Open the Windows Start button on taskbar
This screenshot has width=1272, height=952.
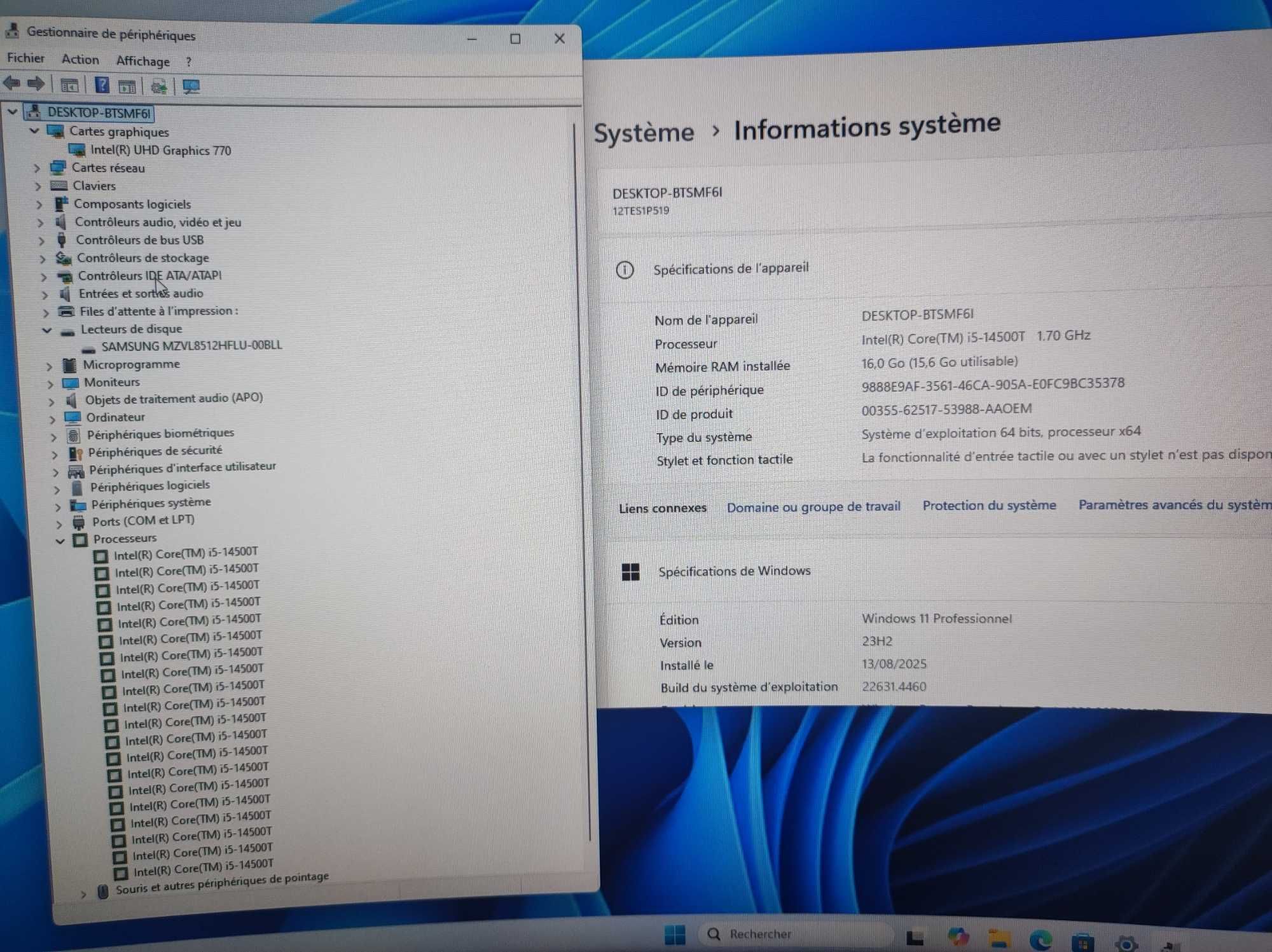675,935
